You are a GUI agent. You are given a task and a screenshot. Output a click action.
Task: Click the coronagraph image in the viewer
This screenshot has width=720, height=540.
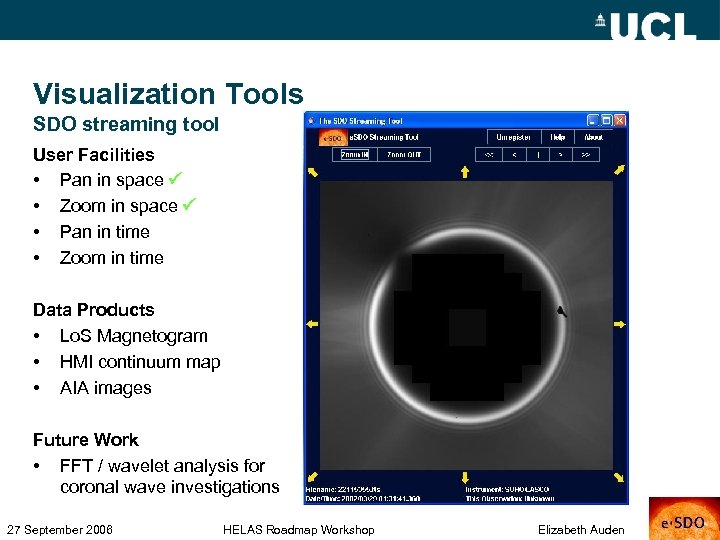point(466,325)
